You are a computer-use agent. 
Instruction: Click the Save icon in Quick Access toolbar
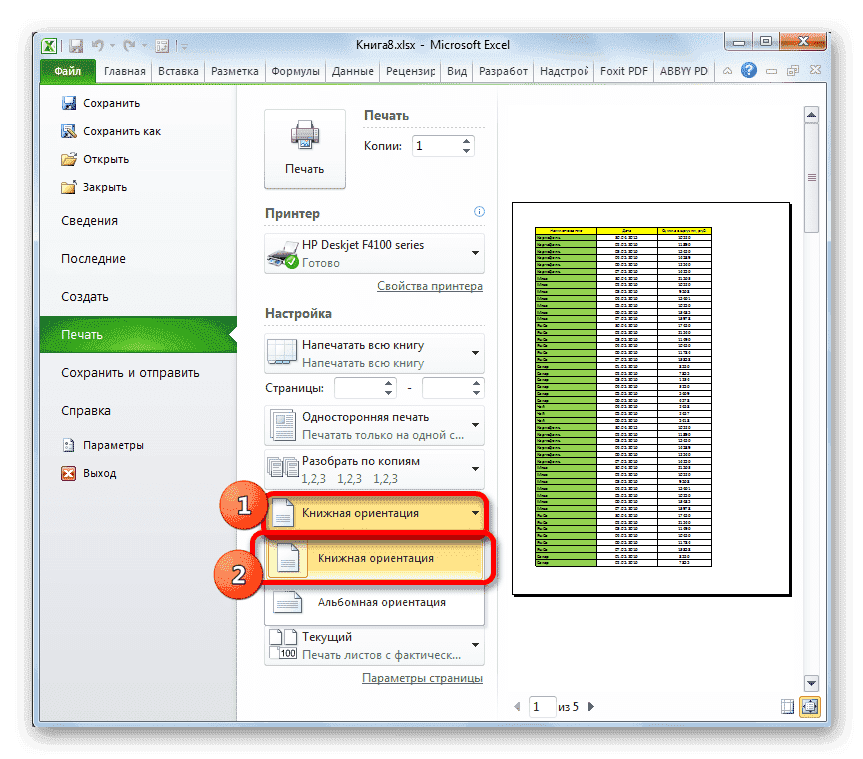pos(77,44)
